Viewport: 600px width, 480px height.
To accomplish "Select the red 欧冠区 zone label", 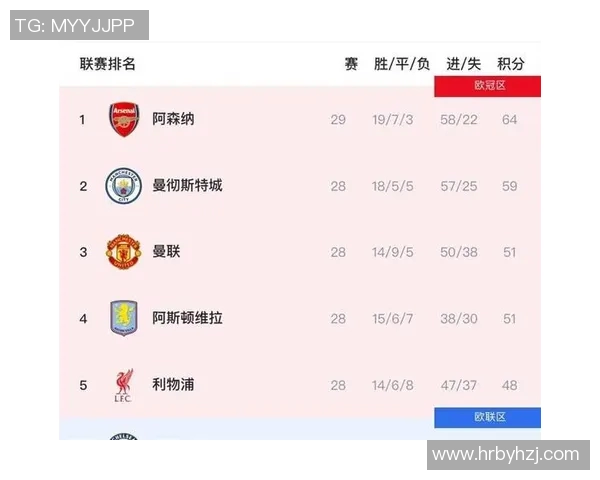I will (487, 86).
